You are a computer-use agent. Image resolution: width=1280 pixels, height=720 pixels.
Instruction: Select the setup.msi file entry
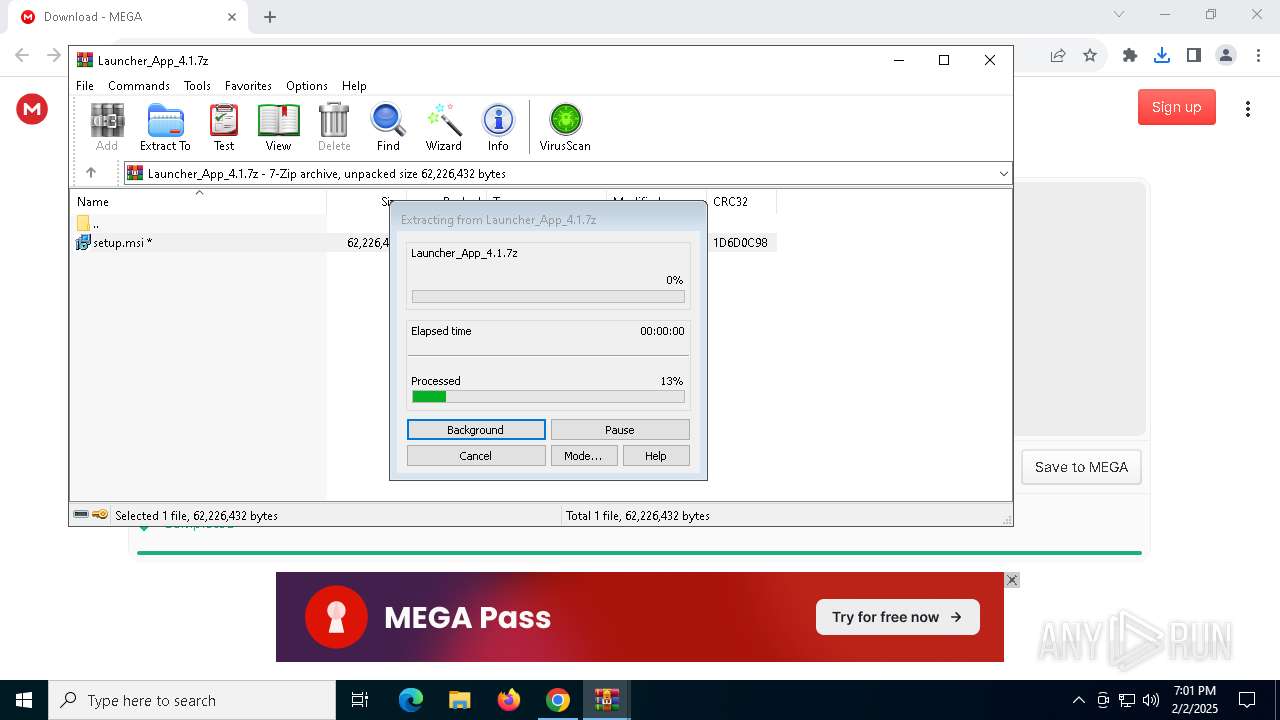click(x=114, y=243)
